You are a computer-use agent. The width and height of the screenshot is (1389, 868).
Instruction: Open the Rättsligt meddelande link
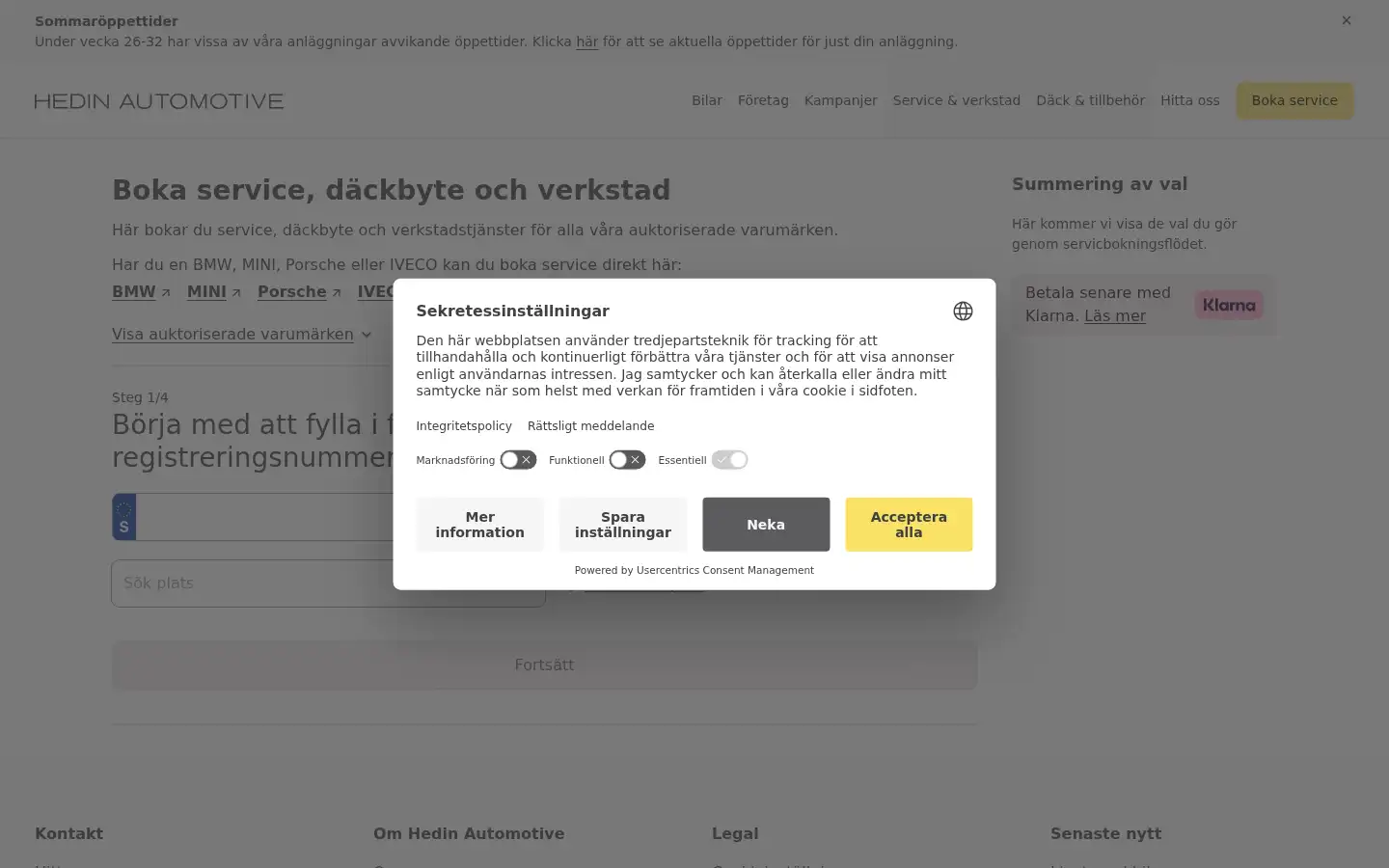click(591, 425)
